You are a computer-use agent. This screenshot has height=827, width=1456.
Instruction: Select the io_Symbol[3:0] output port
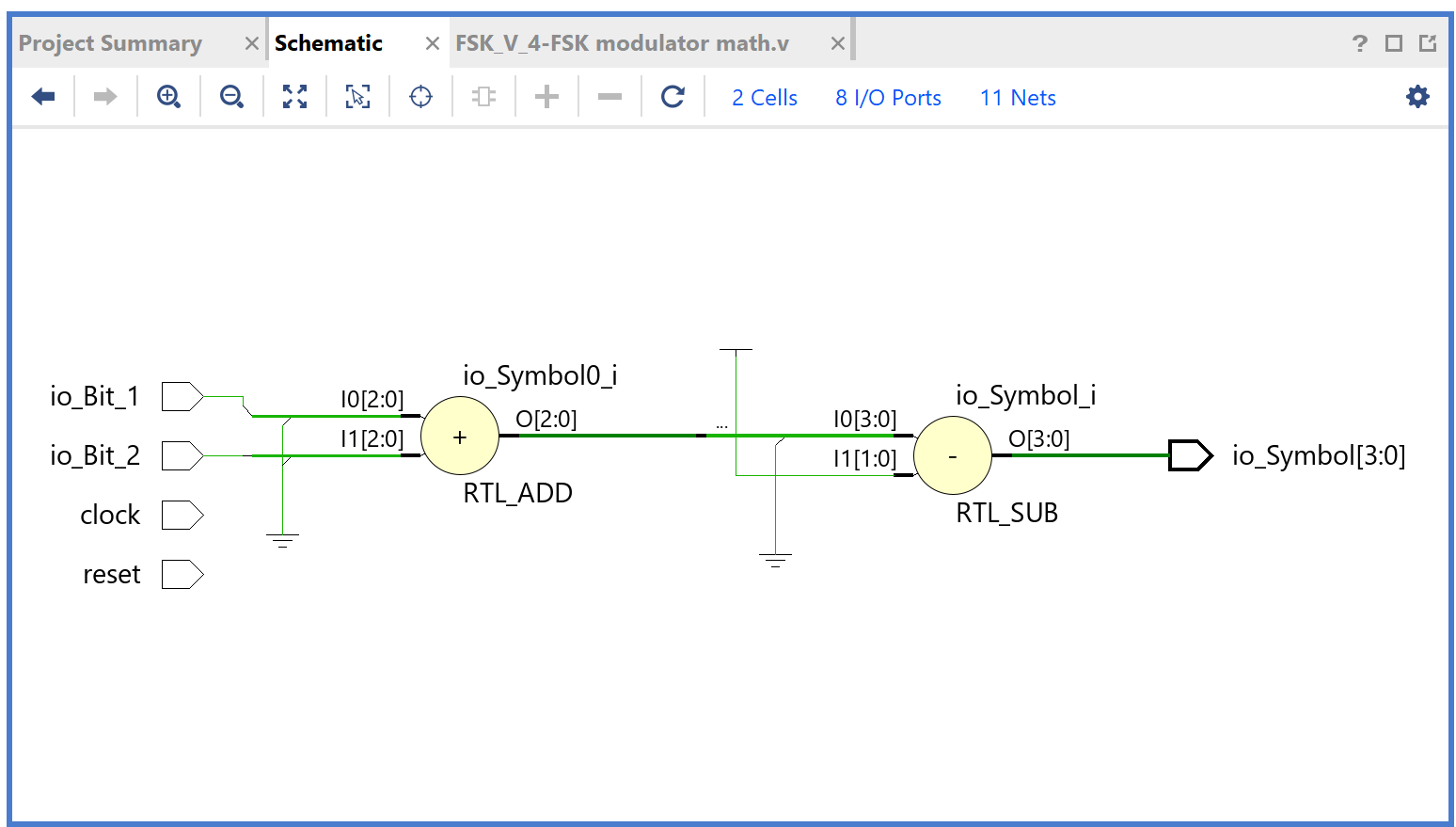pyautogui.click(x=1190, y=455)
